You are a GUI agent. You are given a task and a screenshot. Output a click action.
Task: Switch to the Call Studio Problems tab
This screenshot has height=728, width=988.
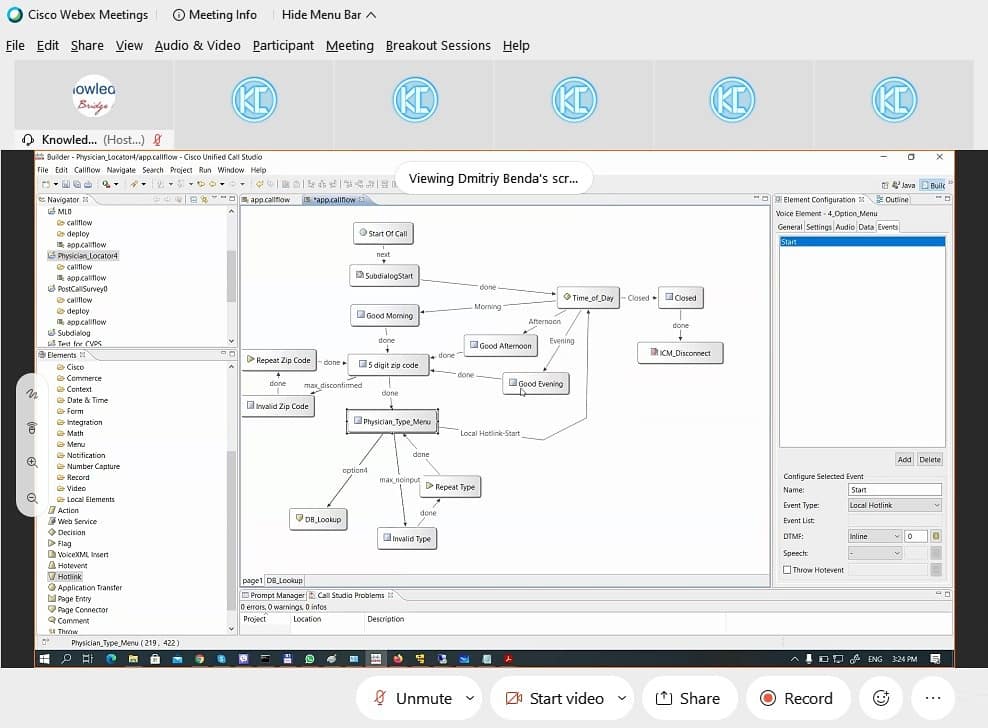(x=350, y=595)
